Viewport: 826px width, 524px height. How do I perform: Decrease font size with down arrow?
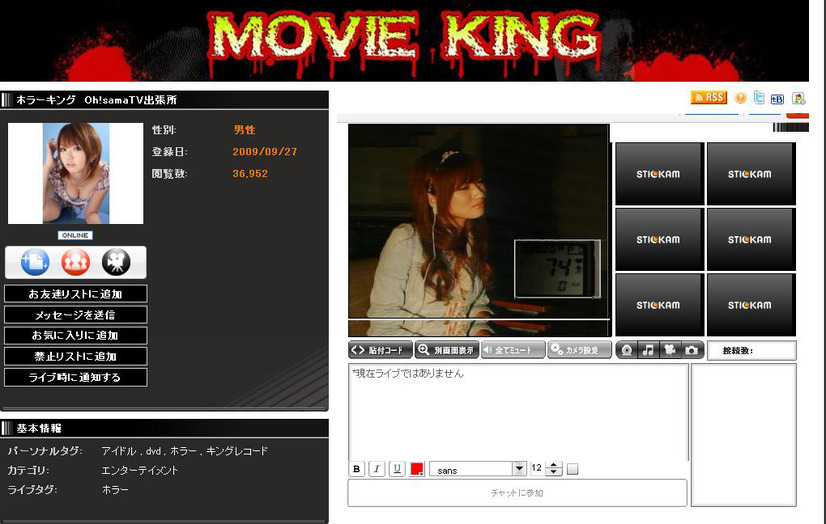pyautogui.click(x=554, y=472)
